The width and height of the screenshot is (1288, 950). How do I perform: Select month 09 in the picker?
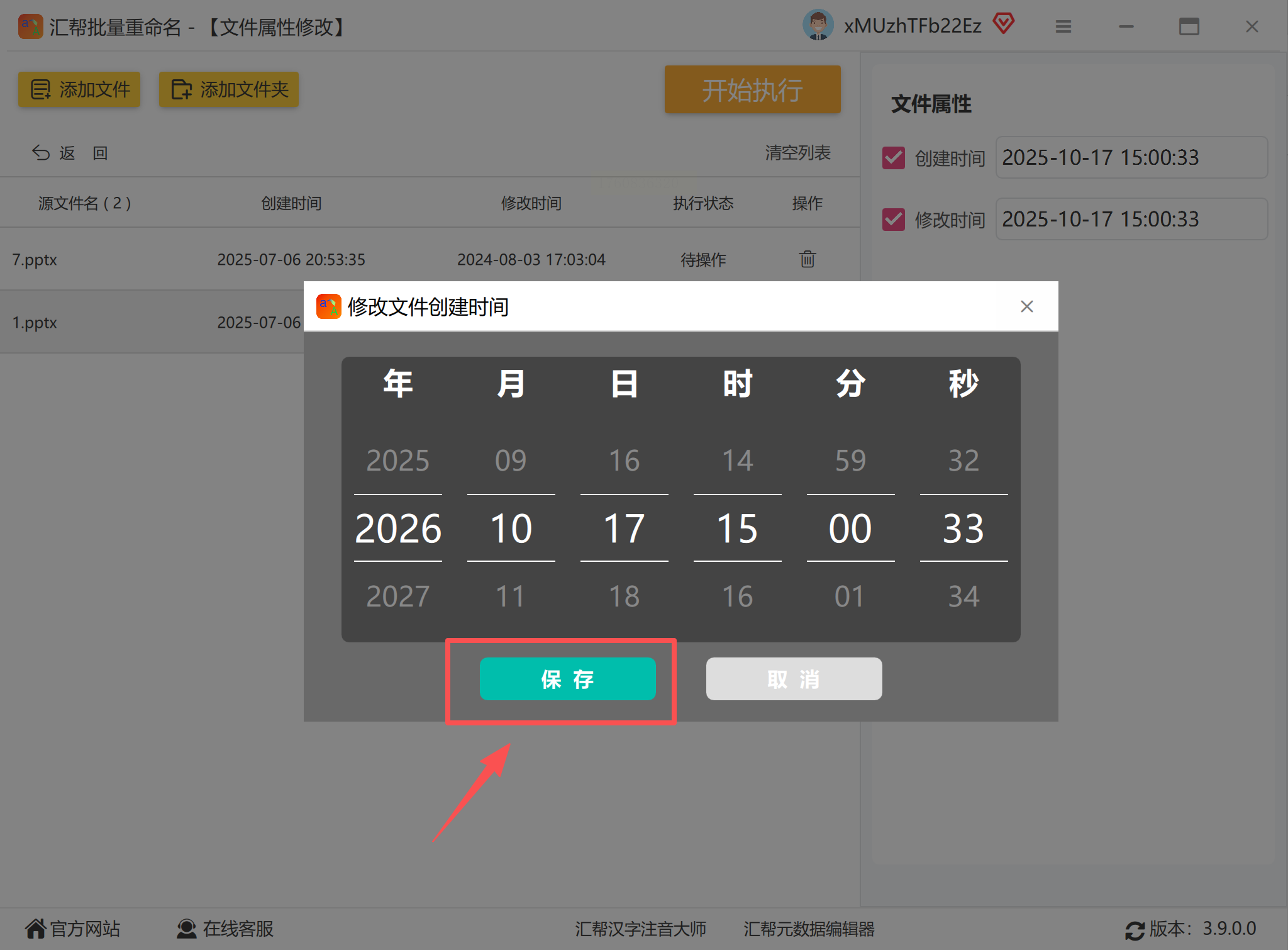click(x=511, y=461)
